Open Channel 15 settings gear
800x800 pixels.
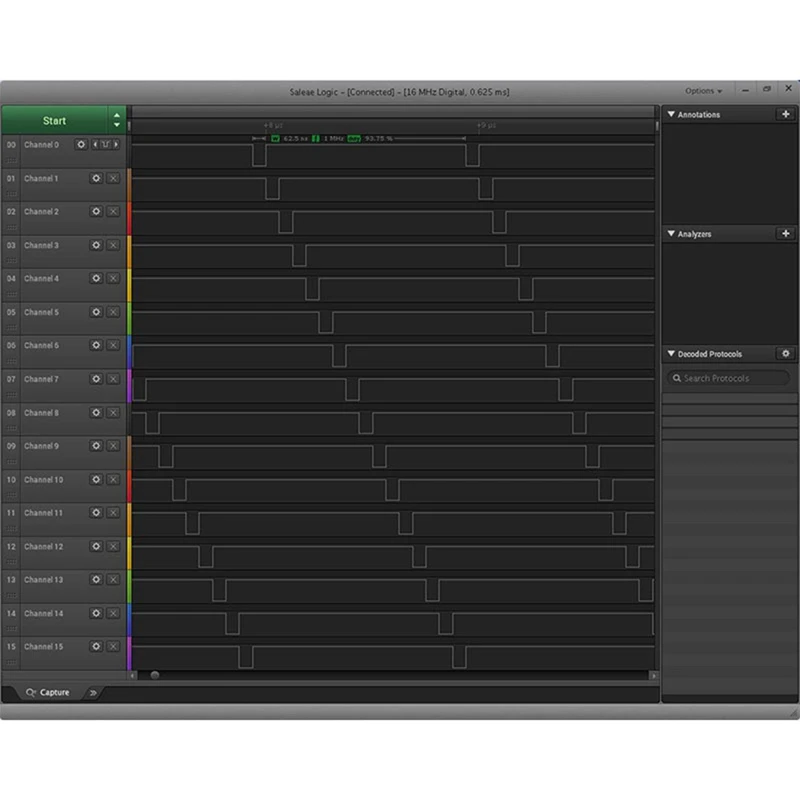(96, 646)
